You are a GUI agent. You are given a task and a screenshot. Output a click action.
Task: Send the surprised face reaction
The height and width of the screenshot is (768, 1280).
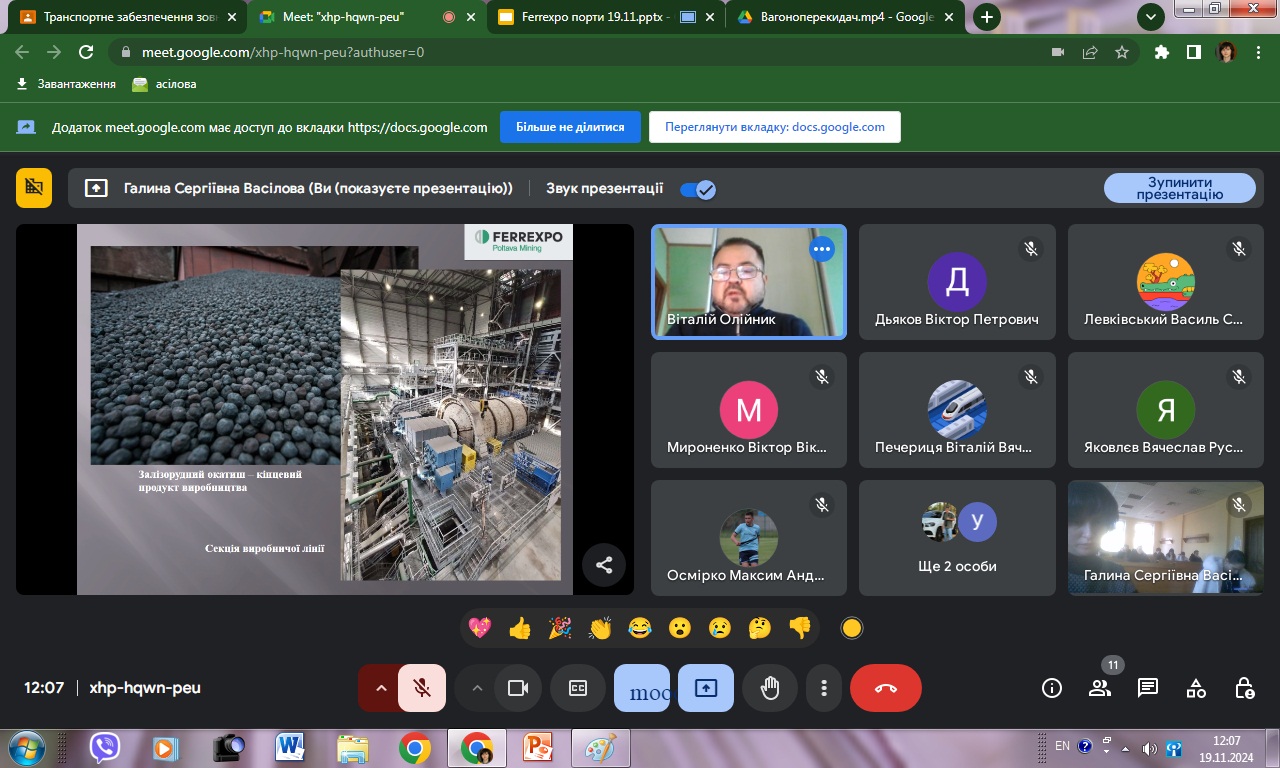click(x=680, y=628)
